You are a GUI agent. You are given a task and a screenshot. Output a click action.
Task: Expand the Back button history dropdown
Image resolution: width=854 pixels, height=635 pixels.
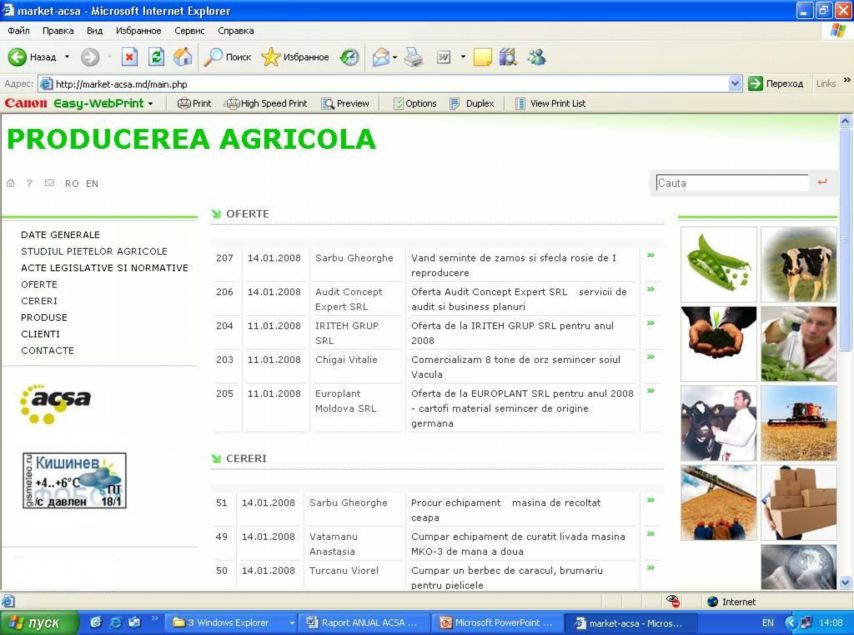coord(67,57)
